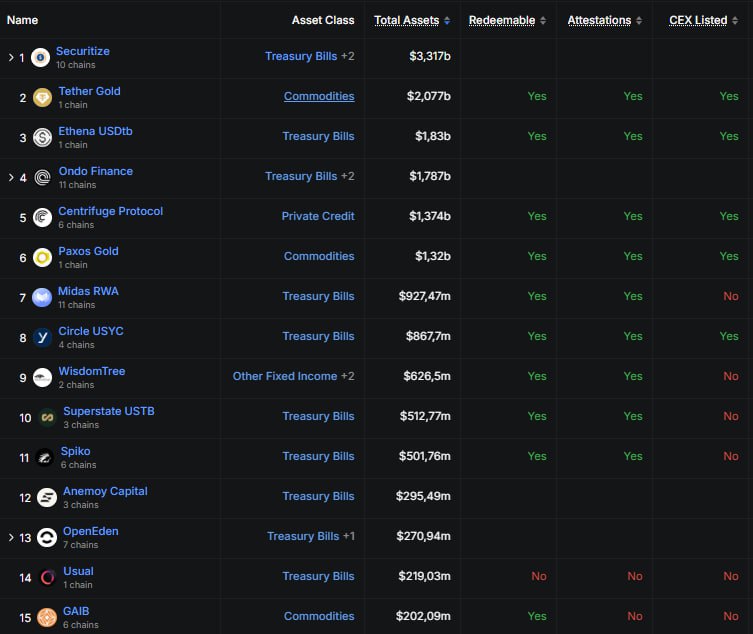Image resolution: width=753 pixels, height=634 pixels.
Task: Click the CEX Listed column header
Action: coord(698,20)
